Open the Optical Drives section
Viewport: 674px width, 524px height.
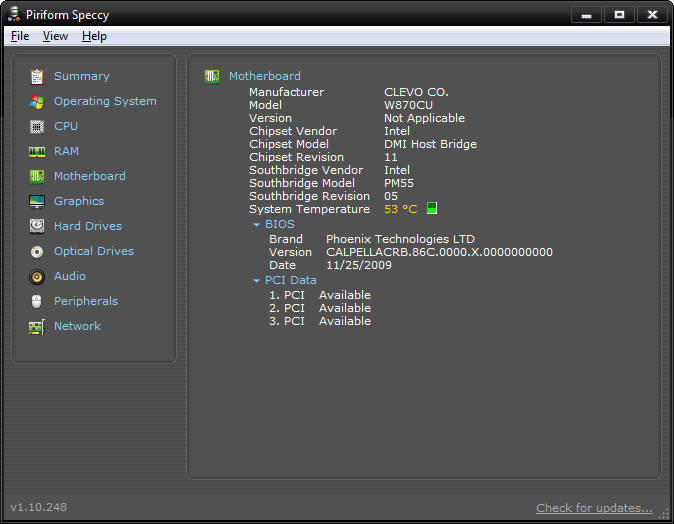coord(94,251)
